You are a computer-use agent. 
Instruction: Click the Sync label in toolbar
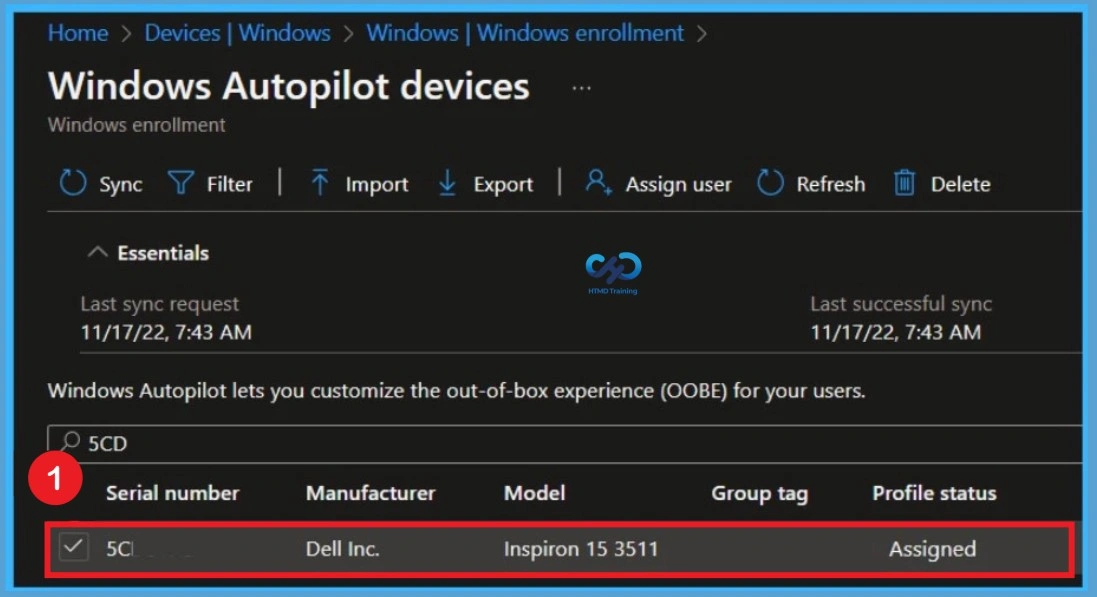tap(120, 184)
